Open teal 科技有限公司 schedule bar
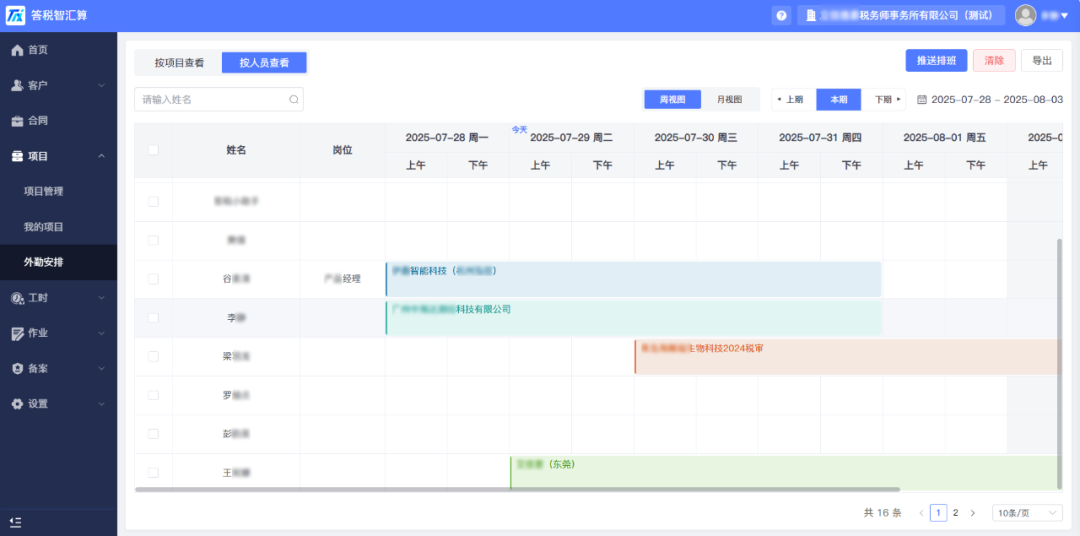 [x=633, y=318]
